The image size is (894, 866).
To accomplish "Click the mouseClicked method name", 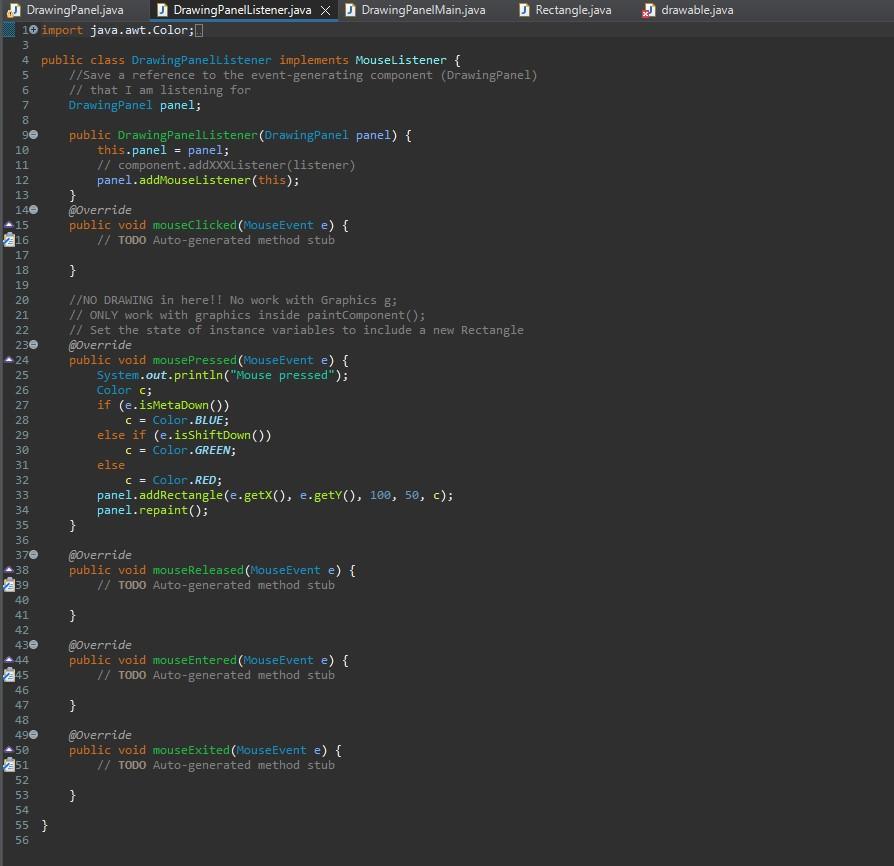I will (x=194, y=225).
